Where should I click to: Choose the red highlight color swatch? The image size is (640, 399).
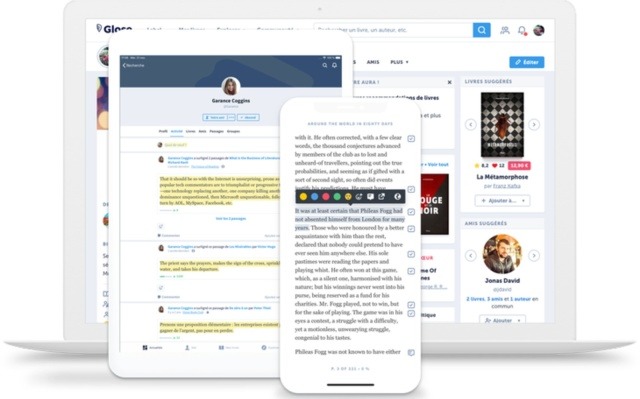point(326,197)
